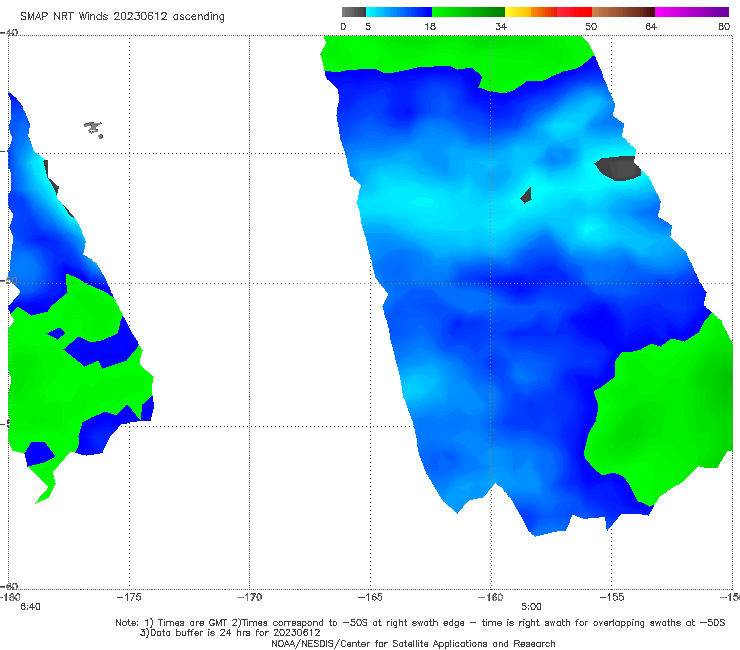The width and height of the screenshot is (740, 650).
Task: Choose the green segment of the color bar
Action: tap(468, 12)
